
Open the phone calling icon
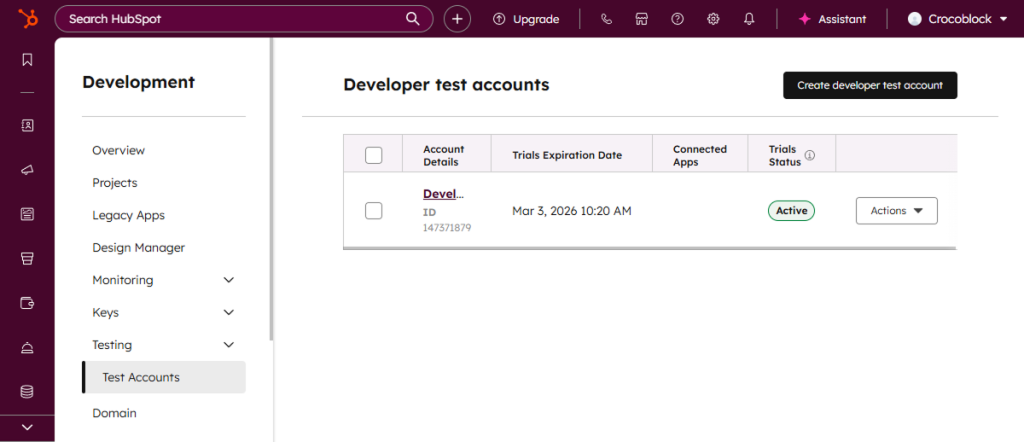coord(606,19)
